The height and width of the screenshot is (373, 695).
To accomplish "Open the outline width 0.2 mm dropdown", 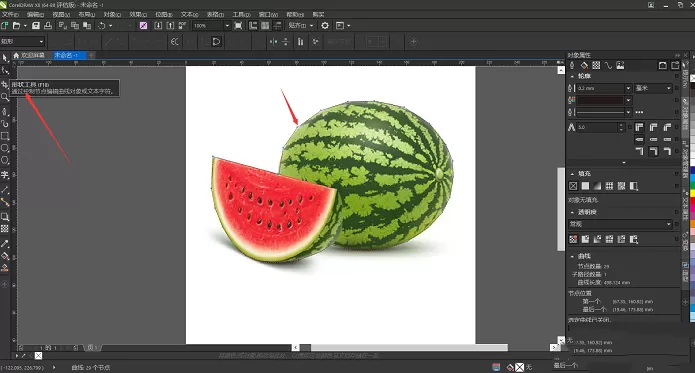I will 628,88.
